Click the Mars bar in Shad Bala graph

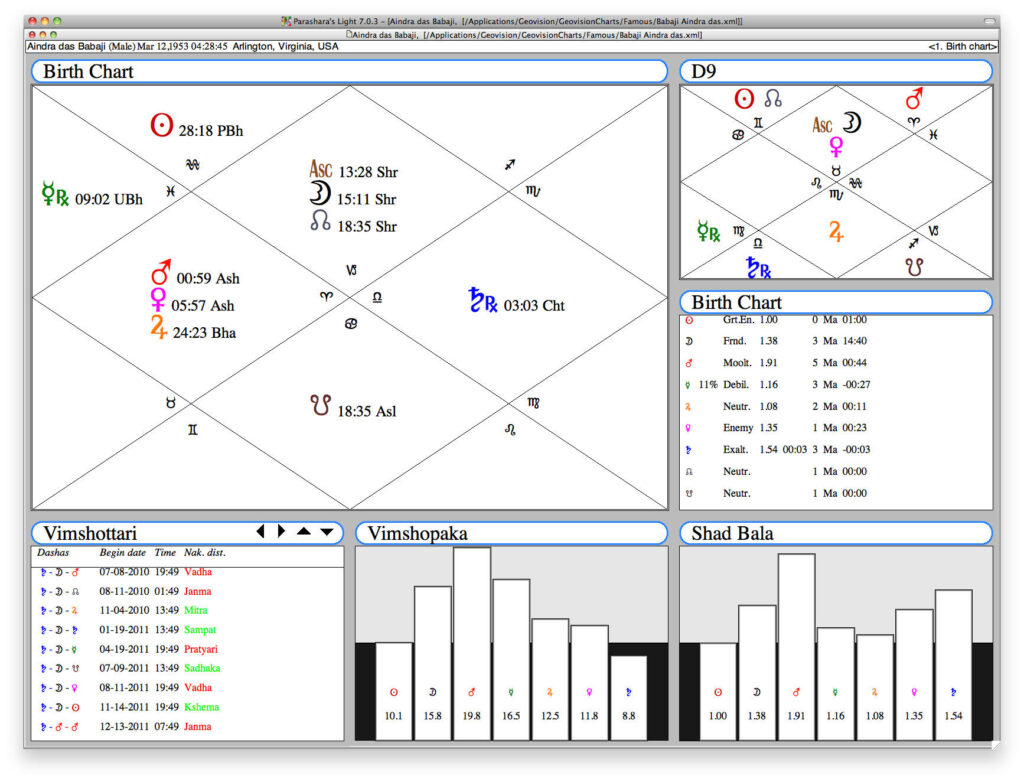796,647
